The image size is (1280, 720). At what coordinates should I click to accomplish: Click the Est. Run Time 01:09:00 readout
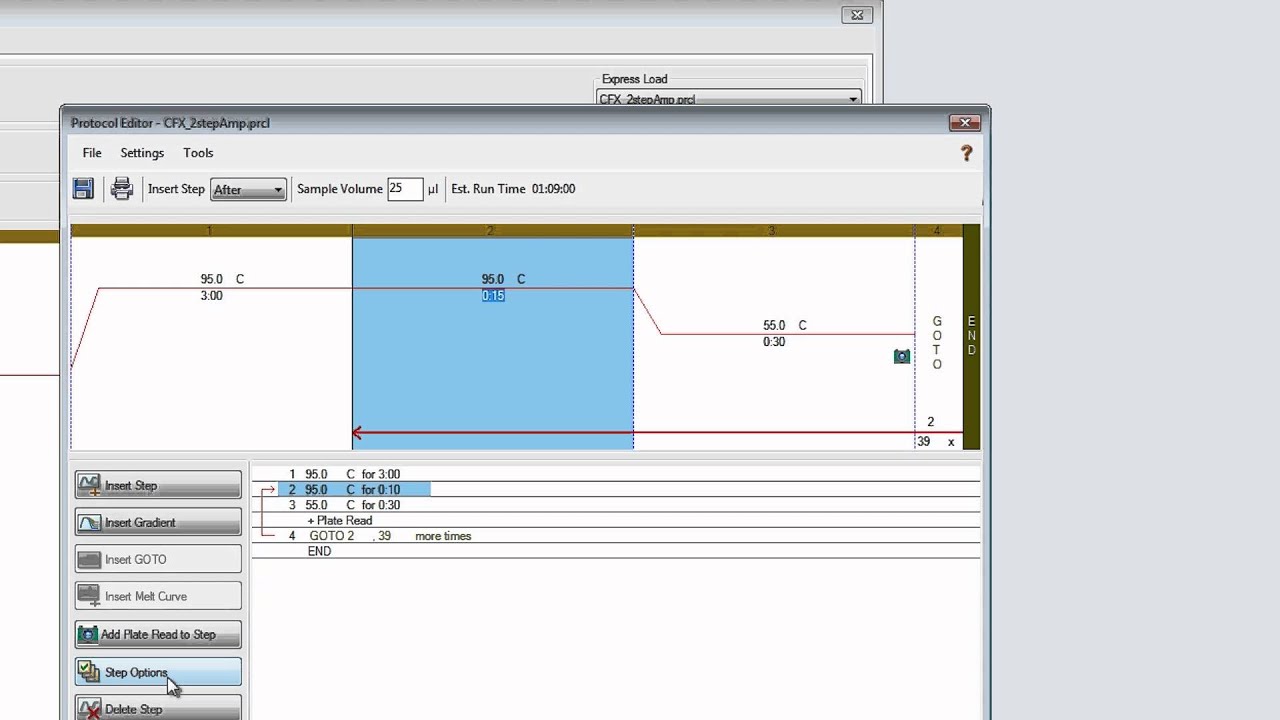pyautogui.click(x=513, y=188)
